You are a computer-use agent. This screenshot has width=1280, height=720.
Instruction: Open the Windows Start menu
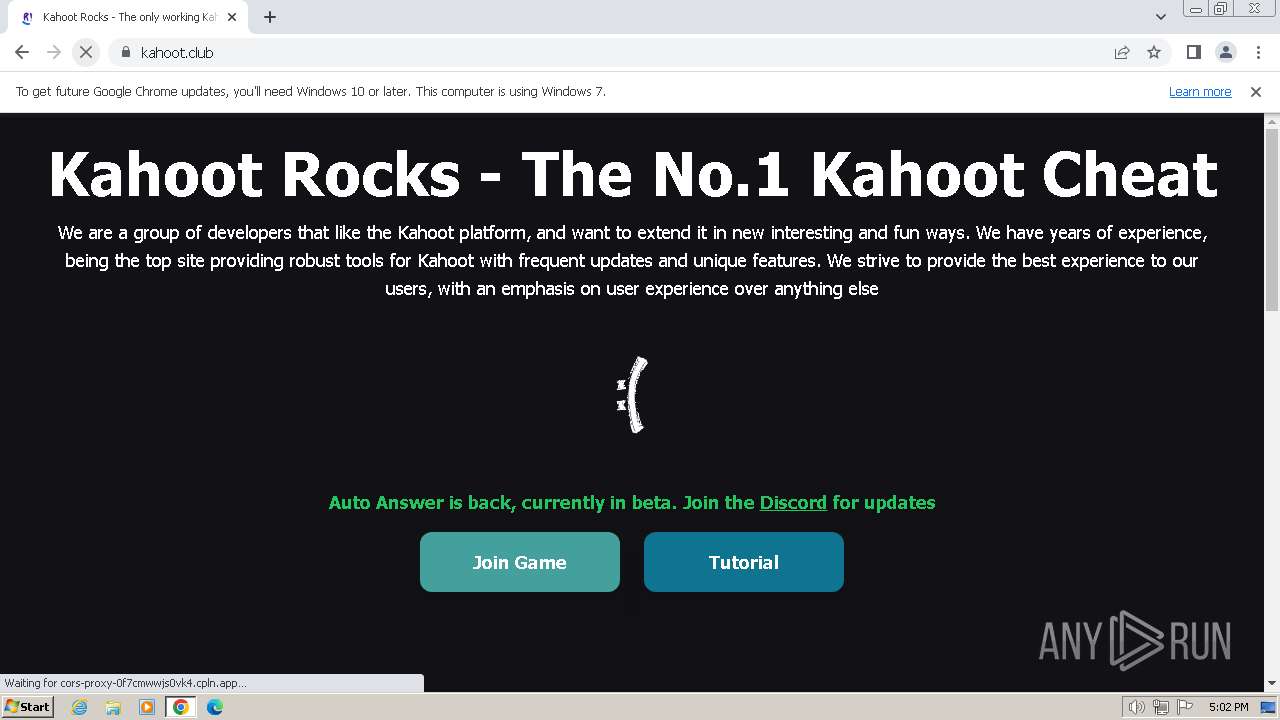point(28,706)
